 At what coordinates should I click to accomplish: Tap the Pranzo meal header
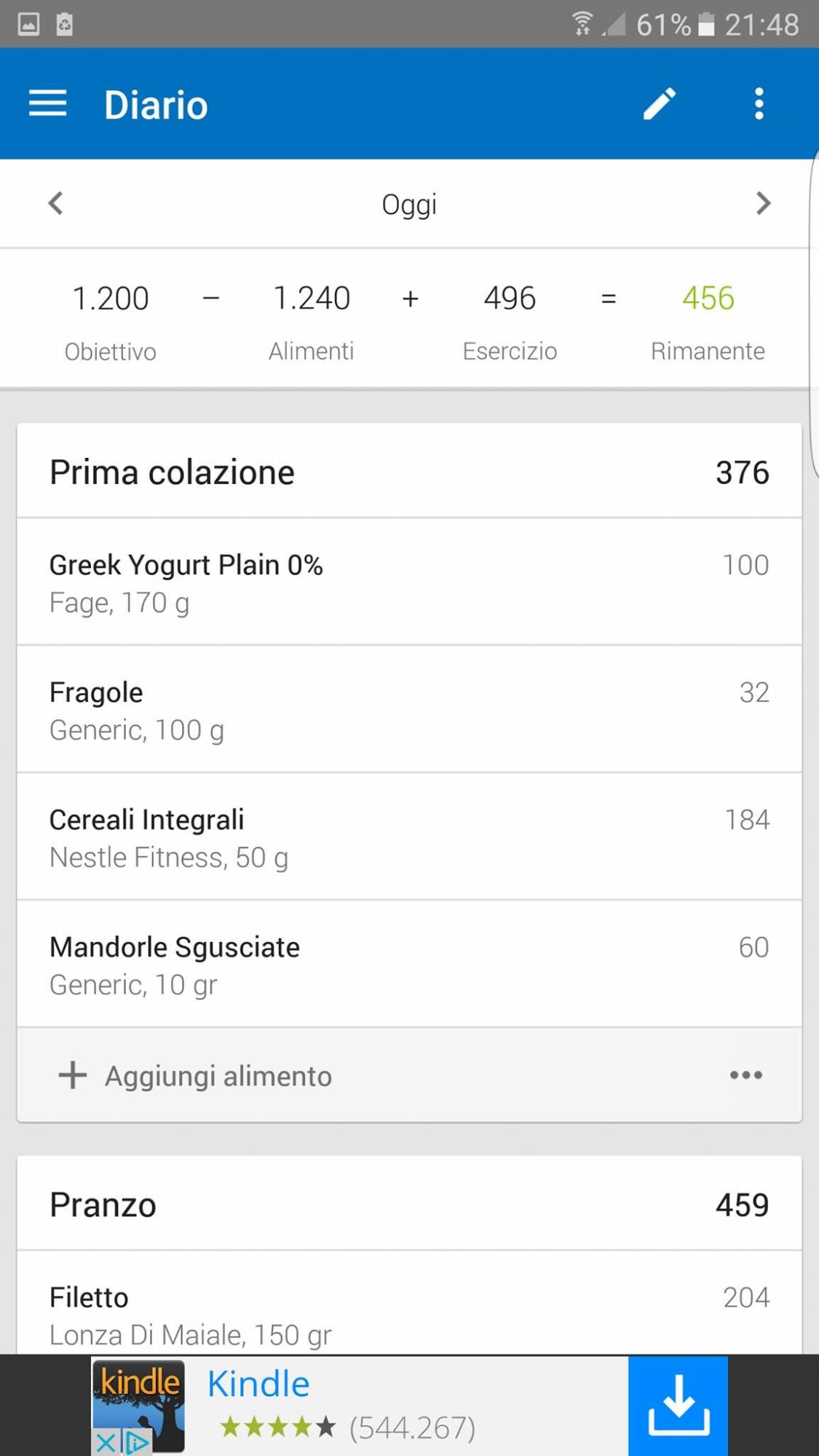409,1205
